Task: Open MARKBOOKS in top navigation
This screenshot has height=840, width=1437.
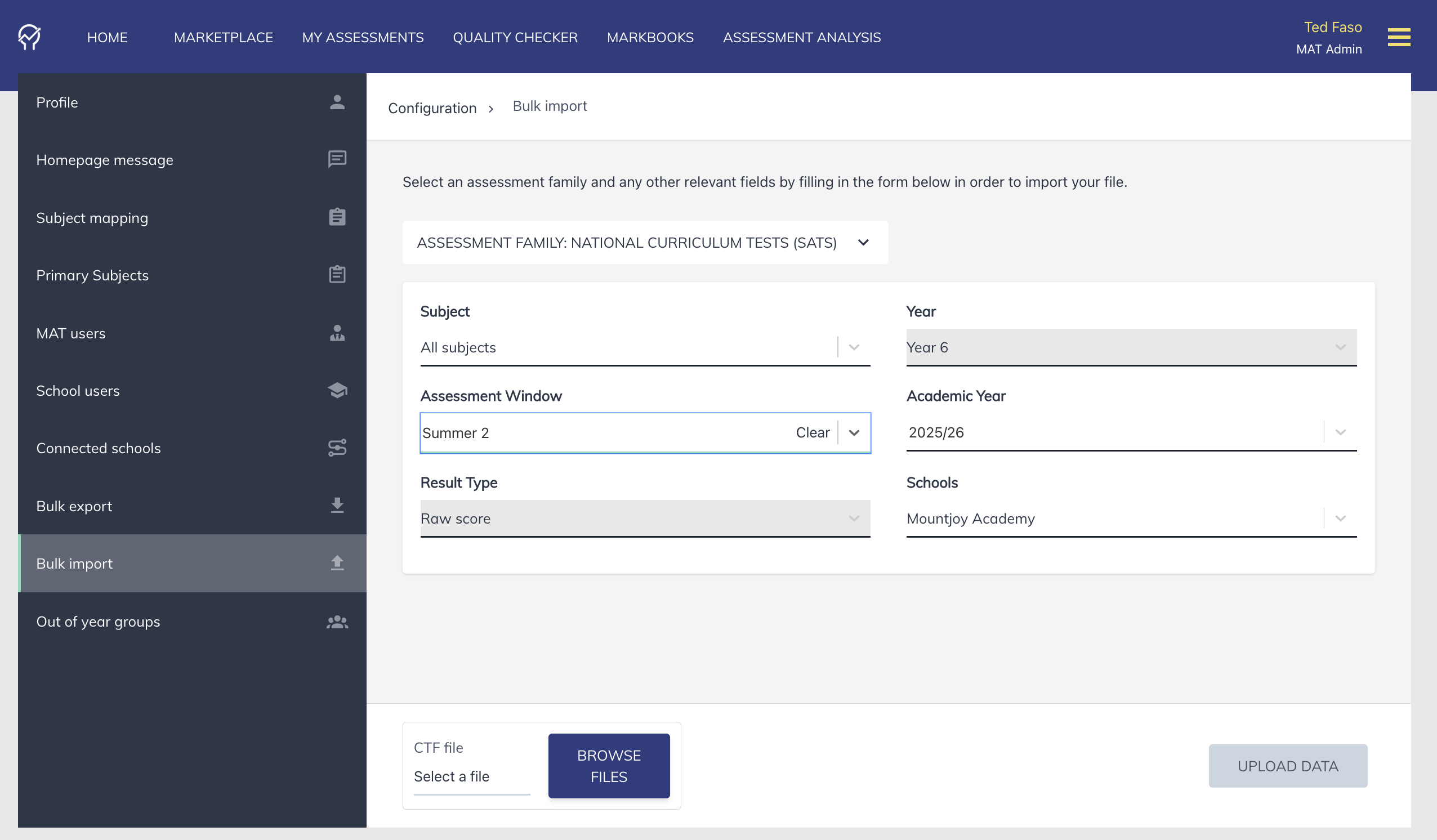Action: pos(650,37)
